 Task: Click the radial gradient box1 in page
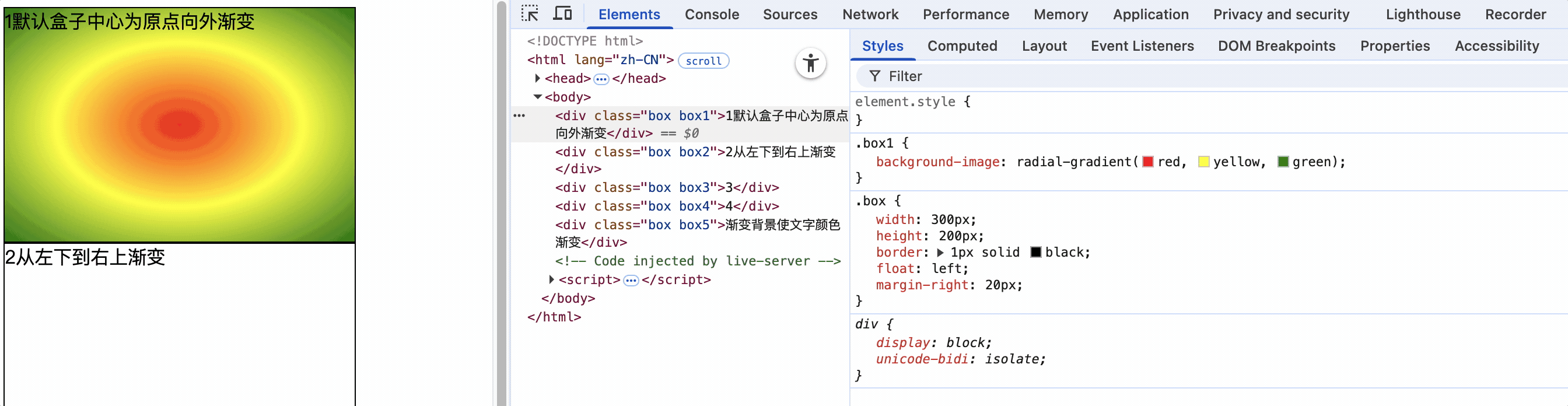tap(180, 125)
